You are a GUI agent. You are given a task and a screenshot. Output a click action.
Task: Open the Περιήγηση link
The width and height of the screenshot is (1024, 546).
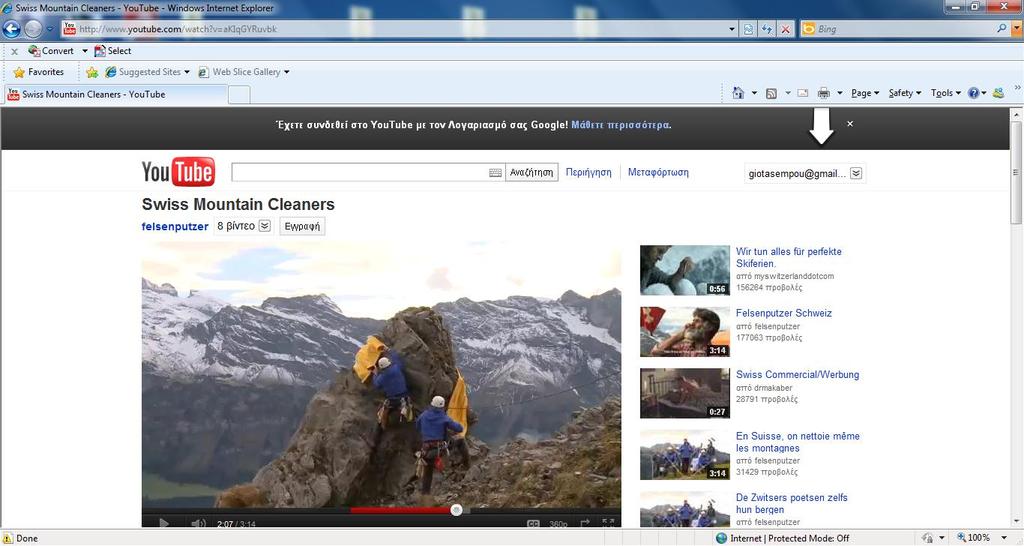coord(588,172)
